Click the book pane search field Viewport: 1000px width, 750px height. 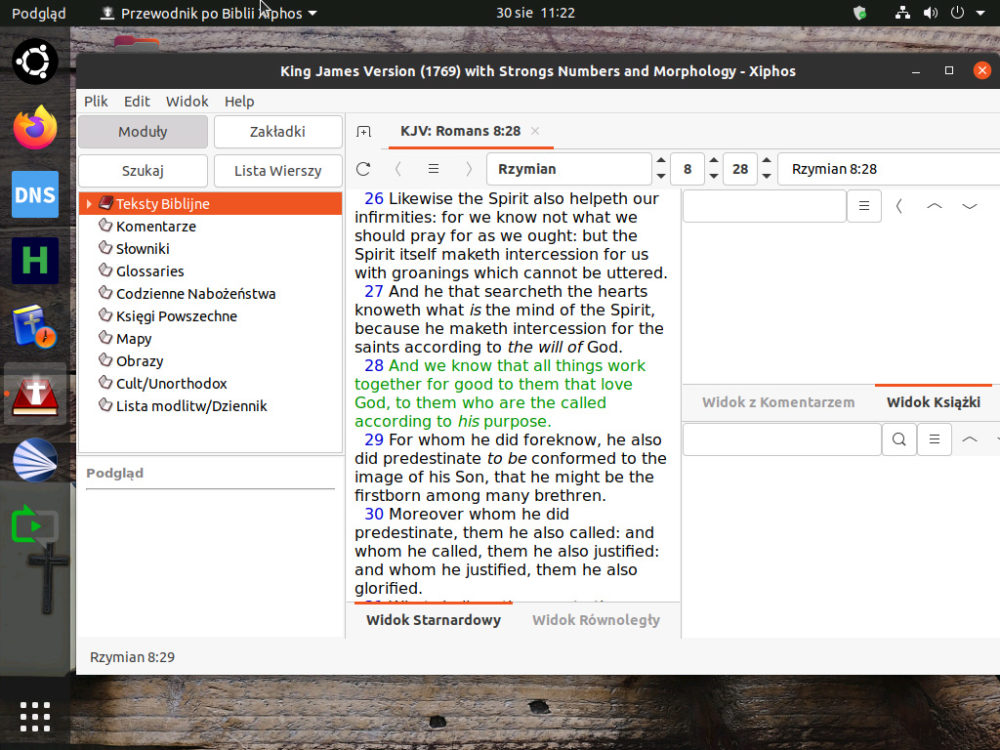pos(782,439)
